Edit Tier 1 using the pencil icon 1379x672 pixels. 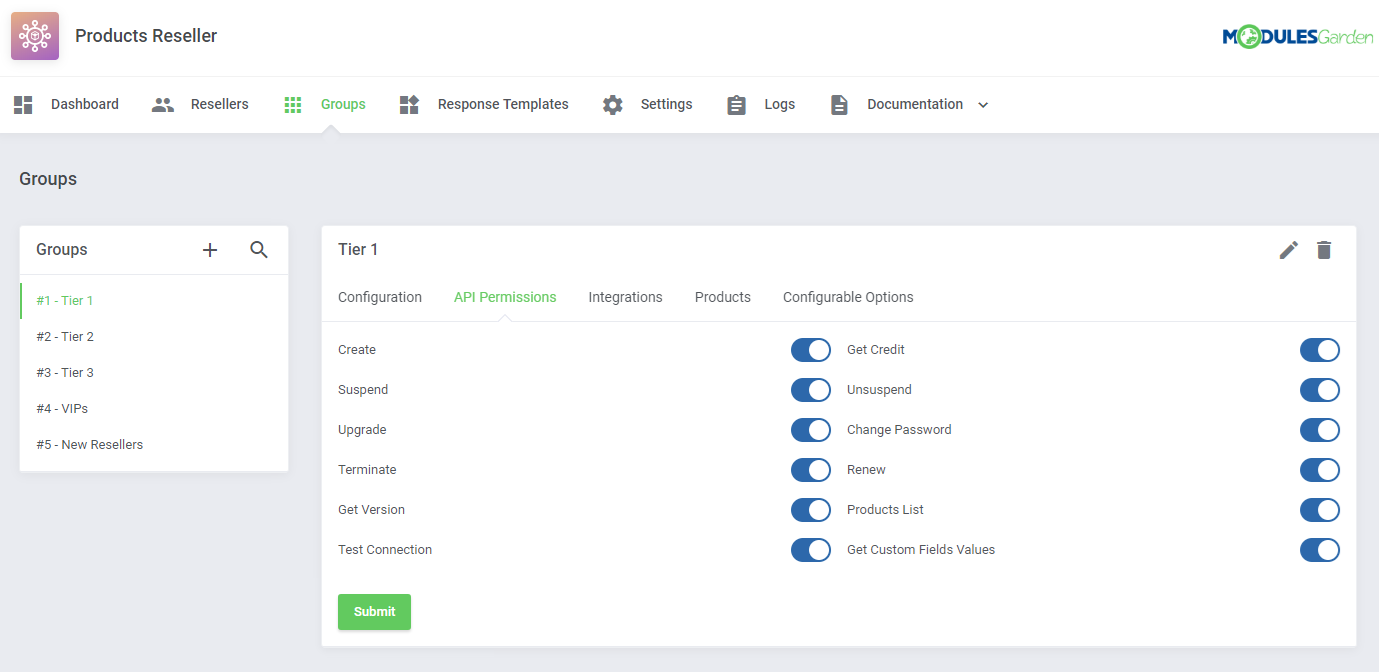tap(1288, 250)
